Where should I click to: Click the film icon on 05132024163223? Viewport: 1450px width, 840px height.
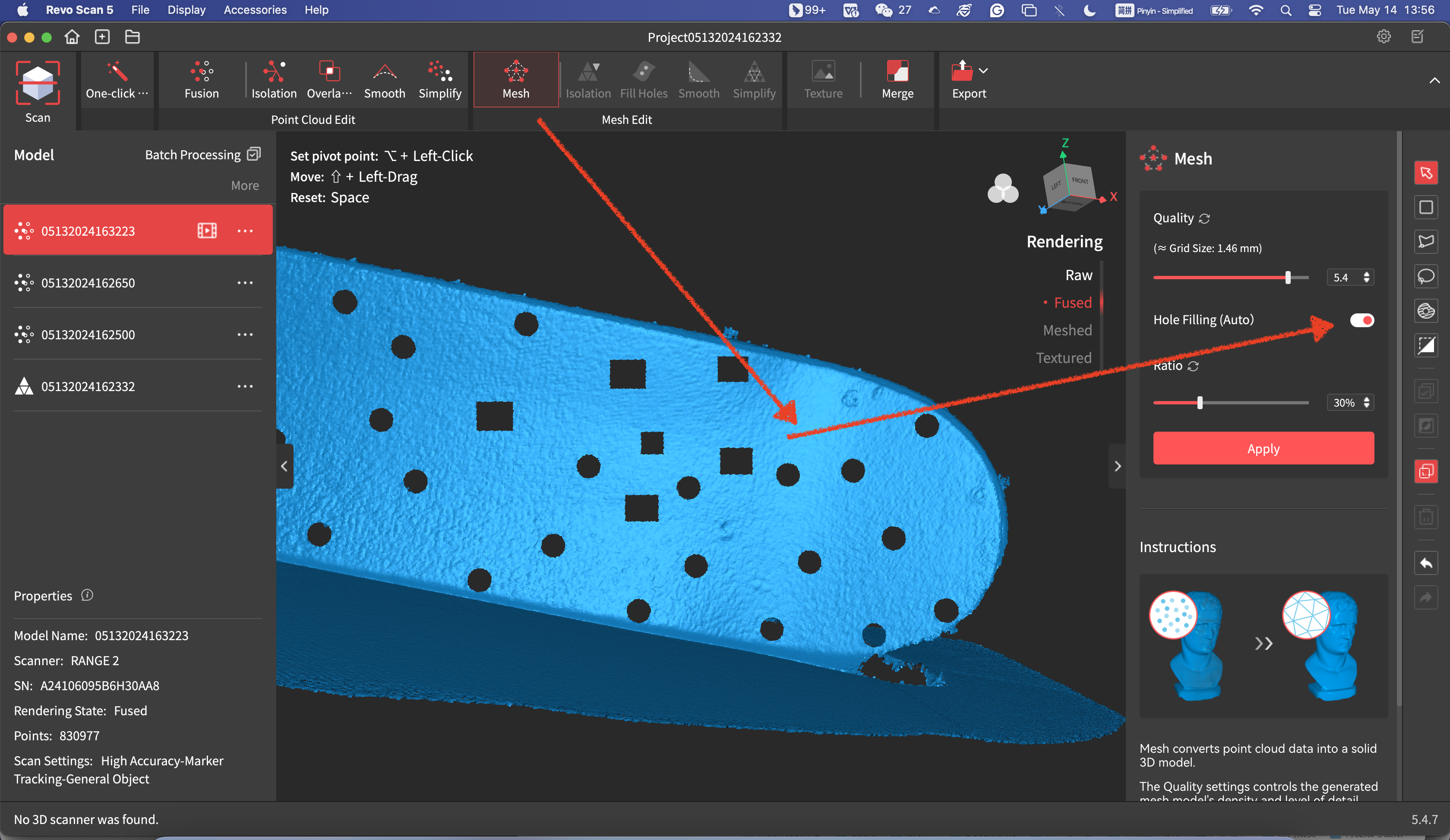(207, 231)
